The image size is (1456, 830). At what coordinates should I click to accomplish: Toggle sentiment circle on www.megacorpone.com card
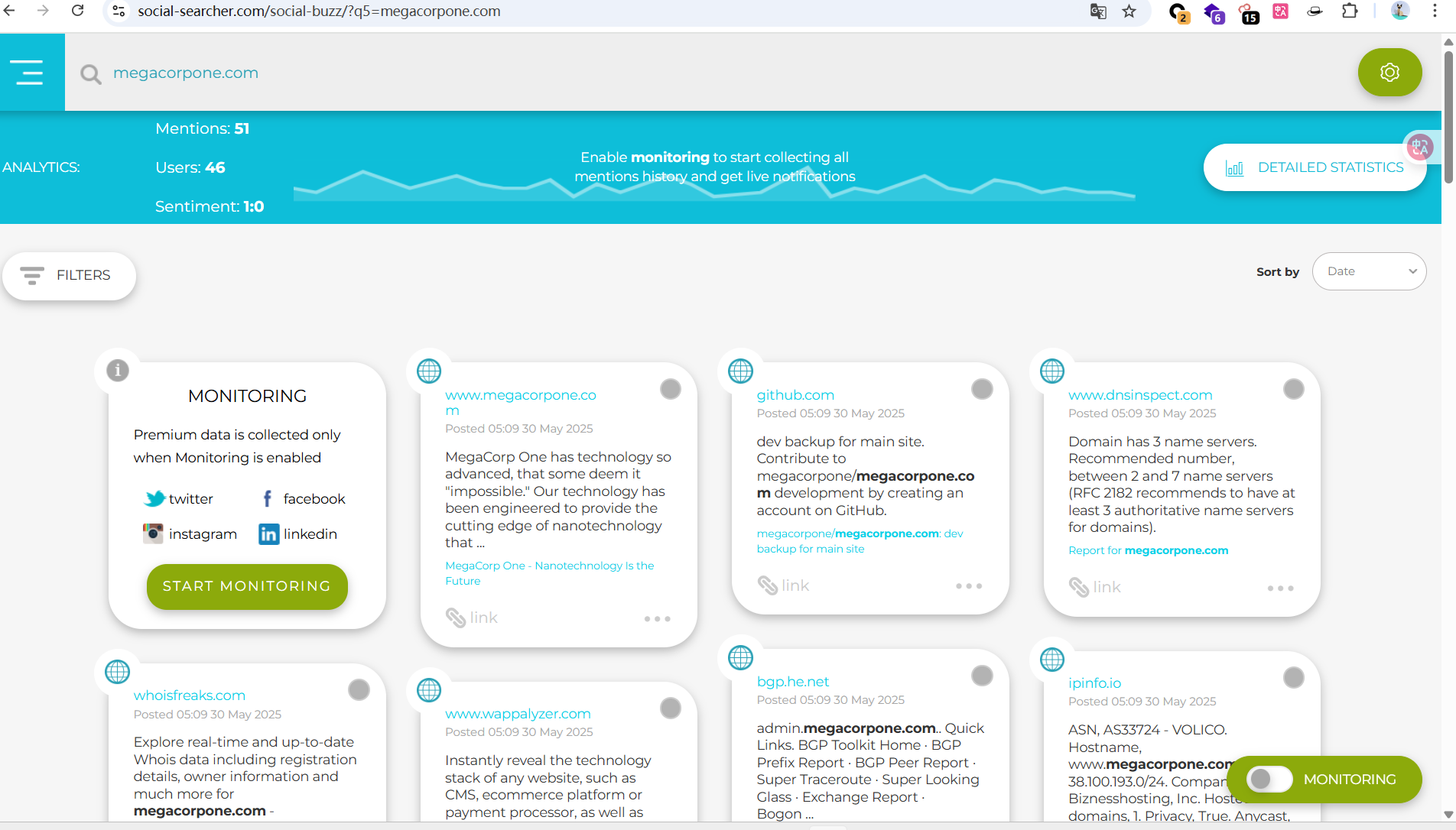pos(671,389)
